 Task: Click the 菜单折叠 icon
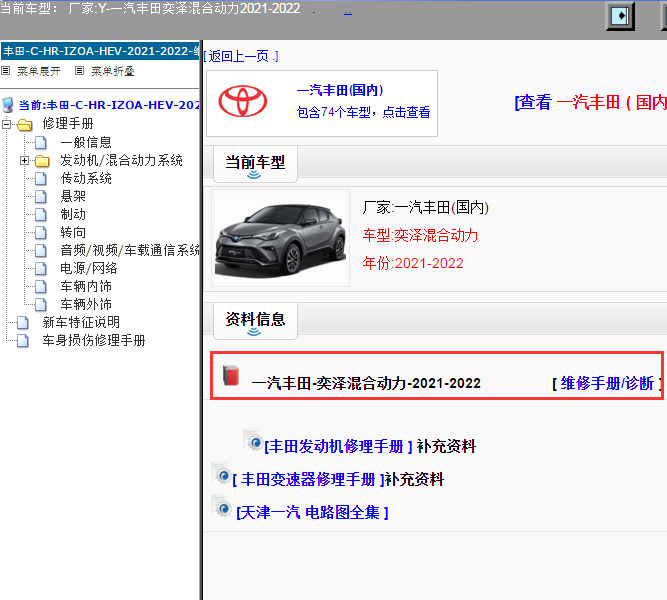point(79,71)
